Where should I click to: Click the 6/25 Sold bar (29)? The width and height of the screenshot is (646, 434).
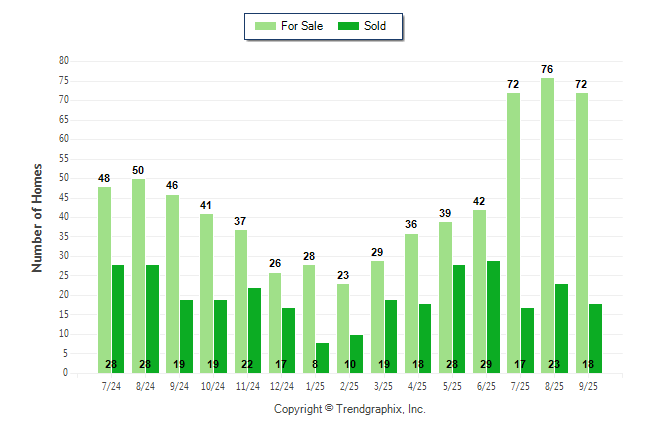[x=493, y=316]
